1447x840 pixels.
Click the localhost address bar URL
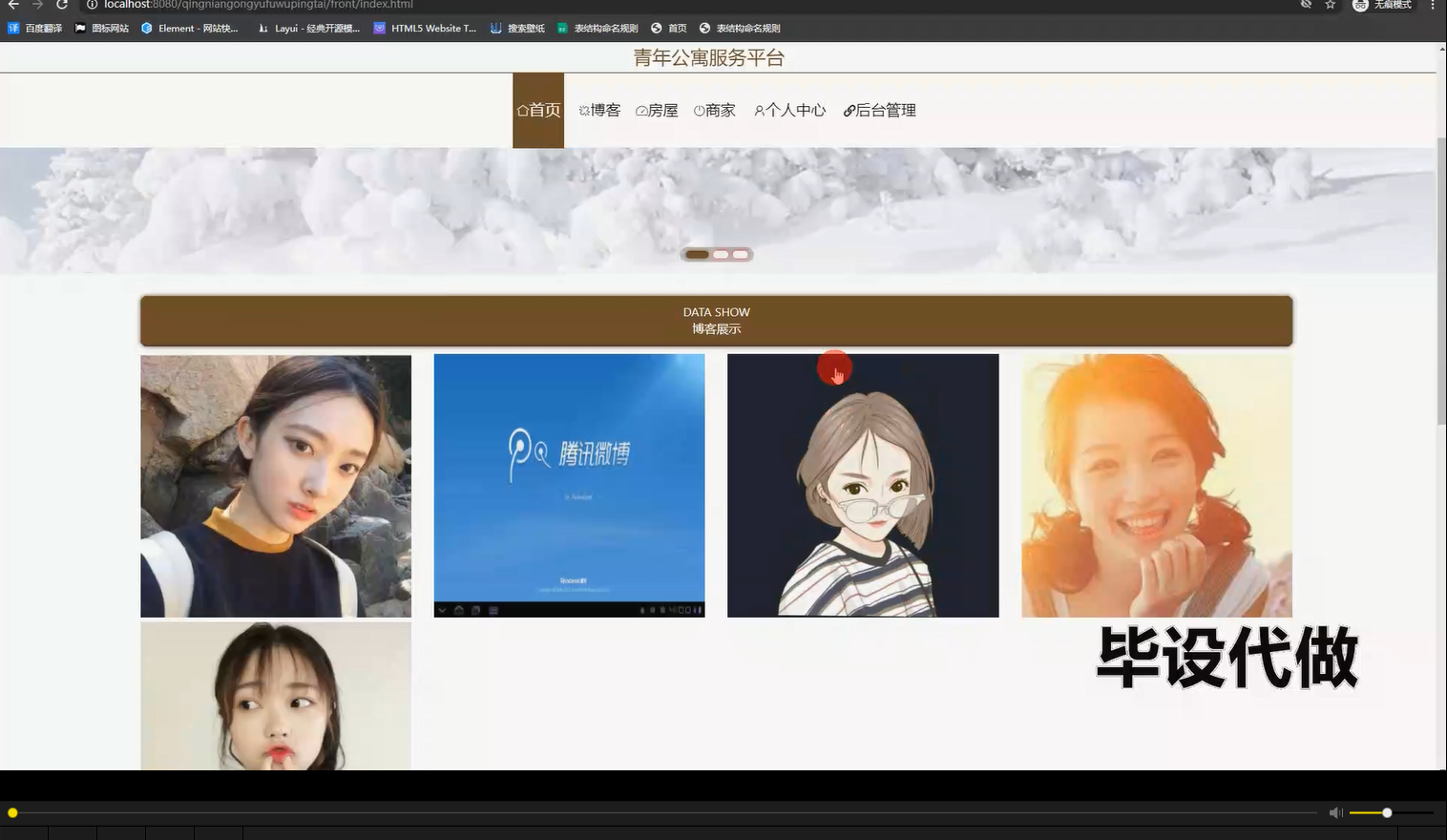(x=259, y=5)
